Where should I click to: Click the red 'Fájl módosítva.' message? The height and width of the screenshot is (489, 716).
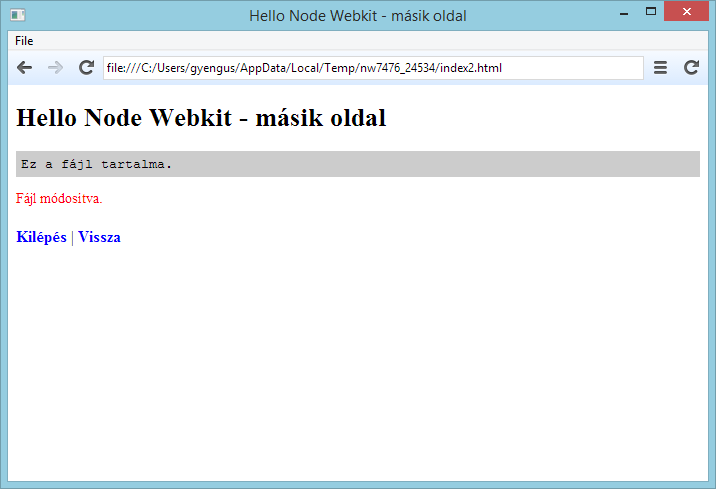click(59, 198)
